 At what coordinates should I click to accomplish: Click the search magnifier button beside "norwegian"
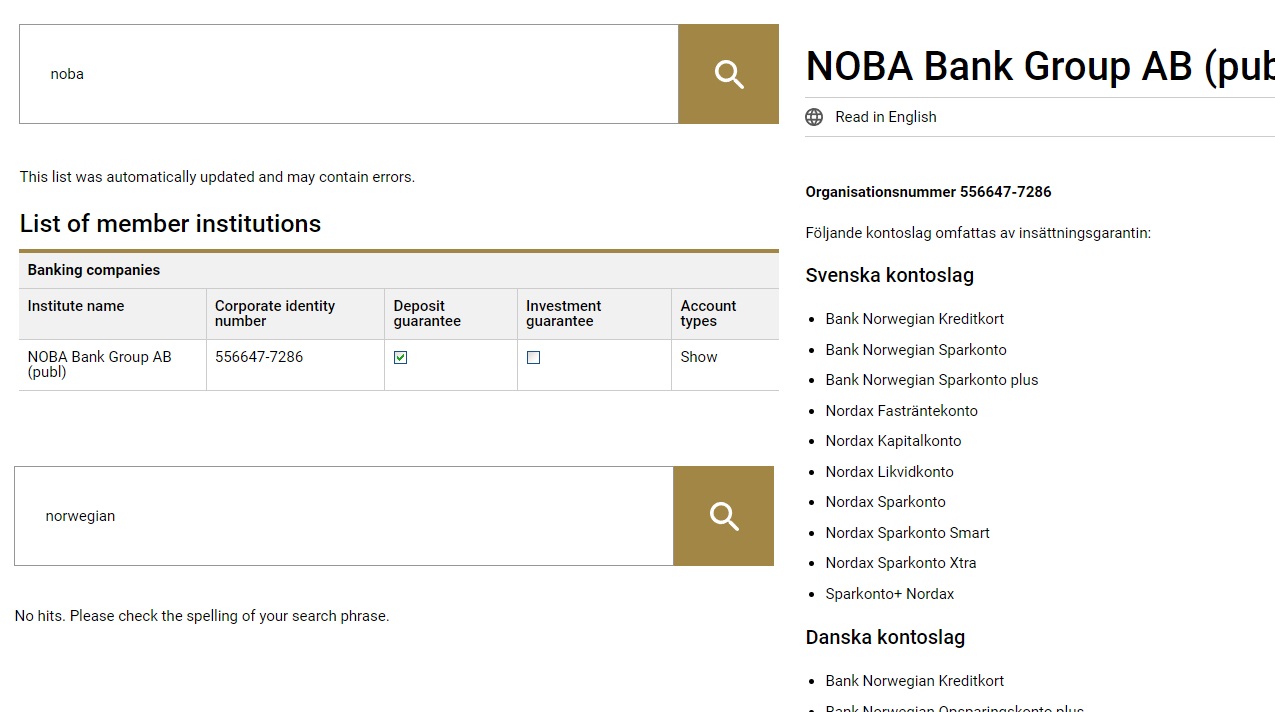(x=723, y=516)
